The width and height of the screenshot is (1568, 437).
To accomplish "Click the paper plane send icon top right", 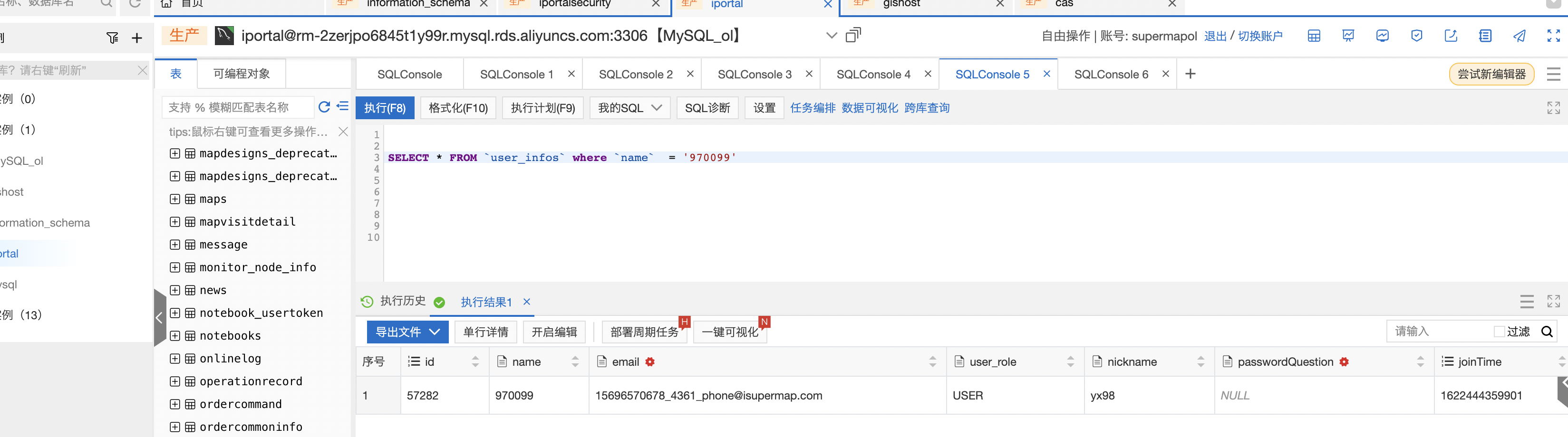I will [1520, 35].
